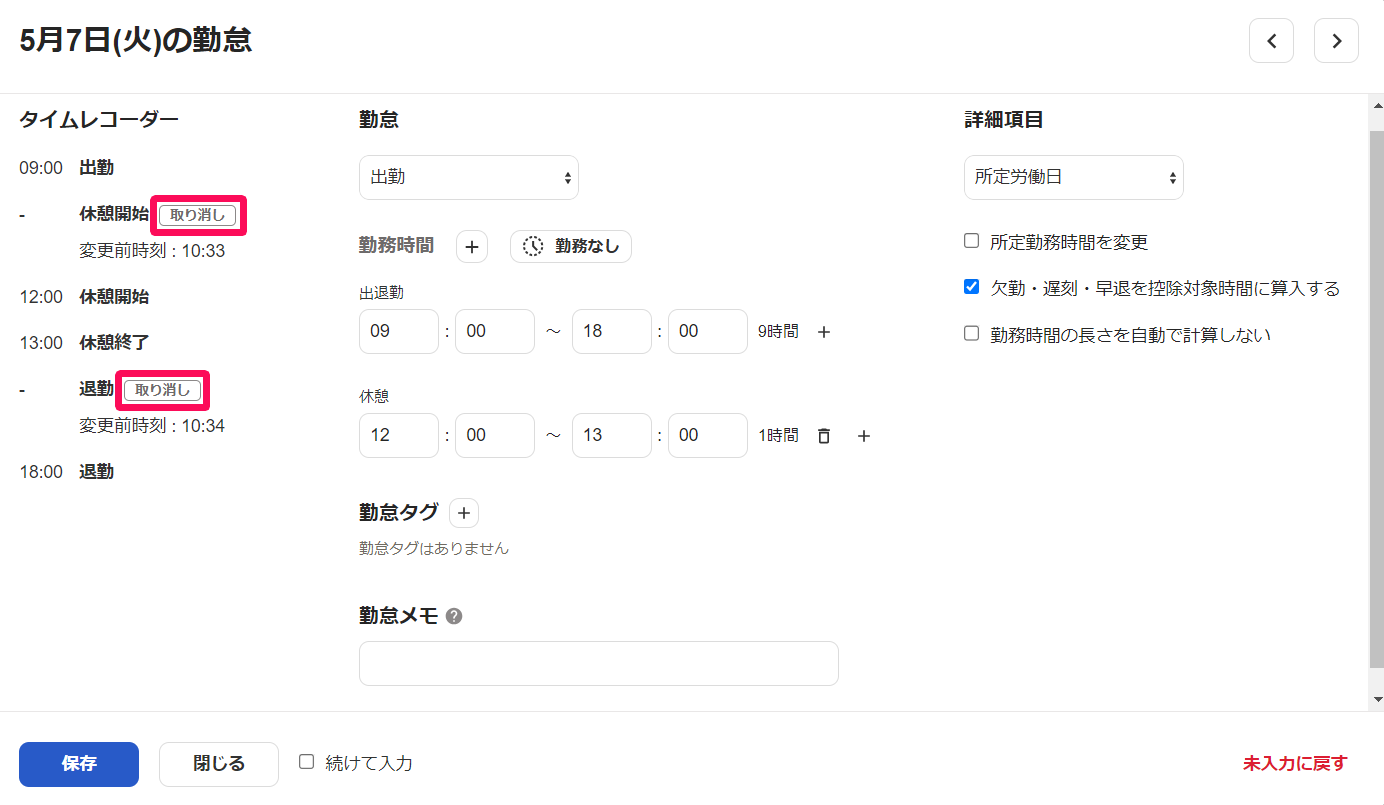Click the vertical scrollbar thumb

click(1376, 398)
